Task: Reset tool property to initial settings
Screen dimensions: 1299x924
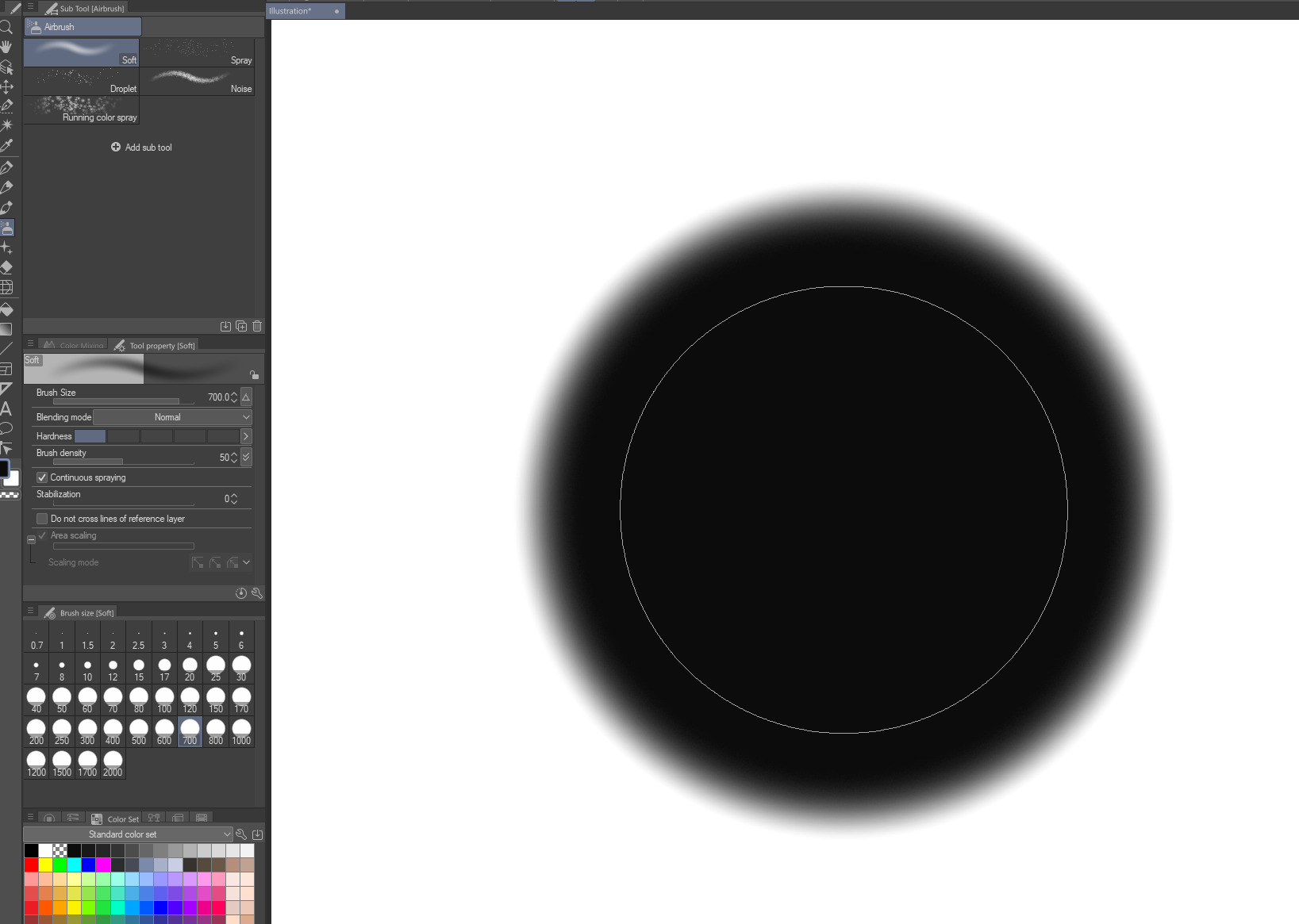Action: point(241,593)
